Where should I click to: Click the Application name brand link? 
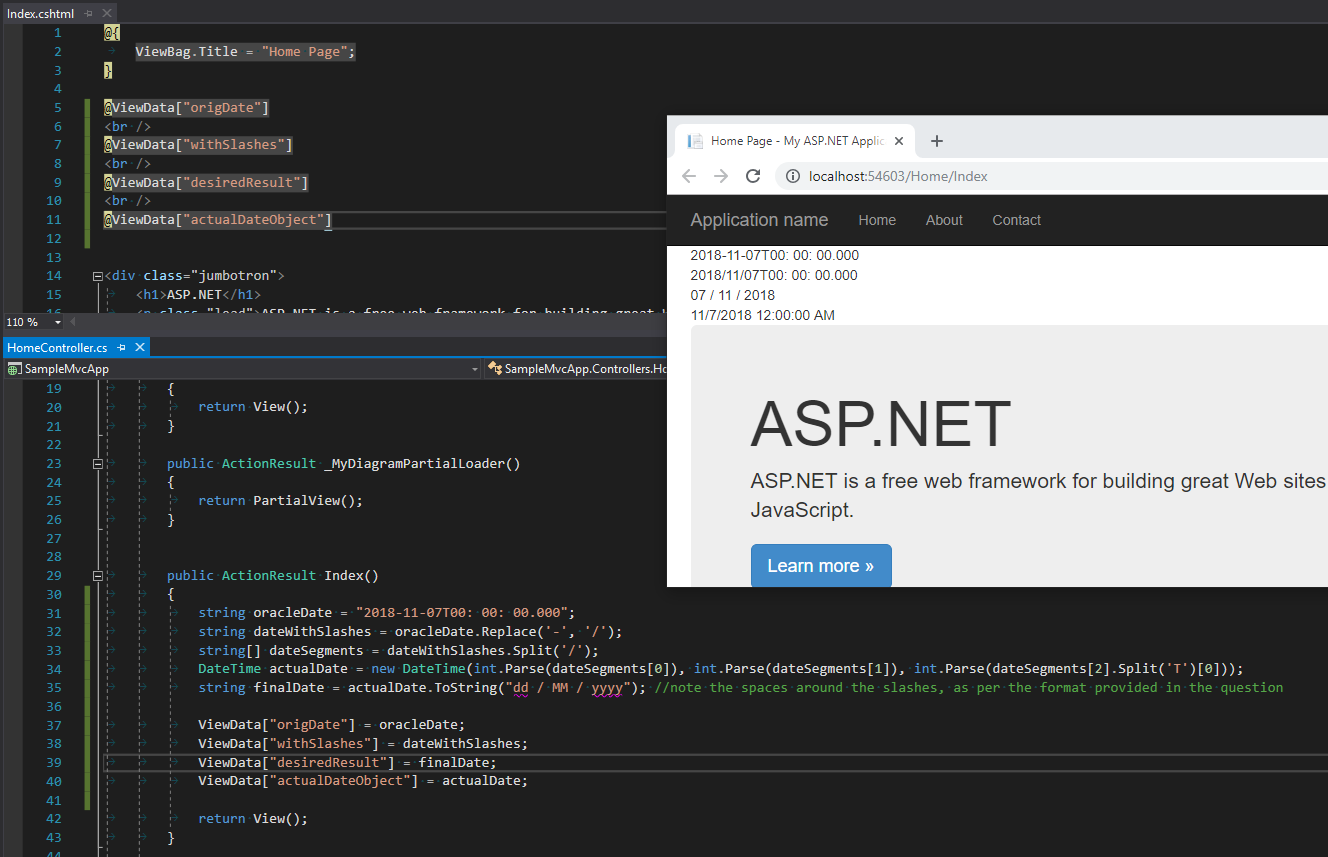point(759,220)
